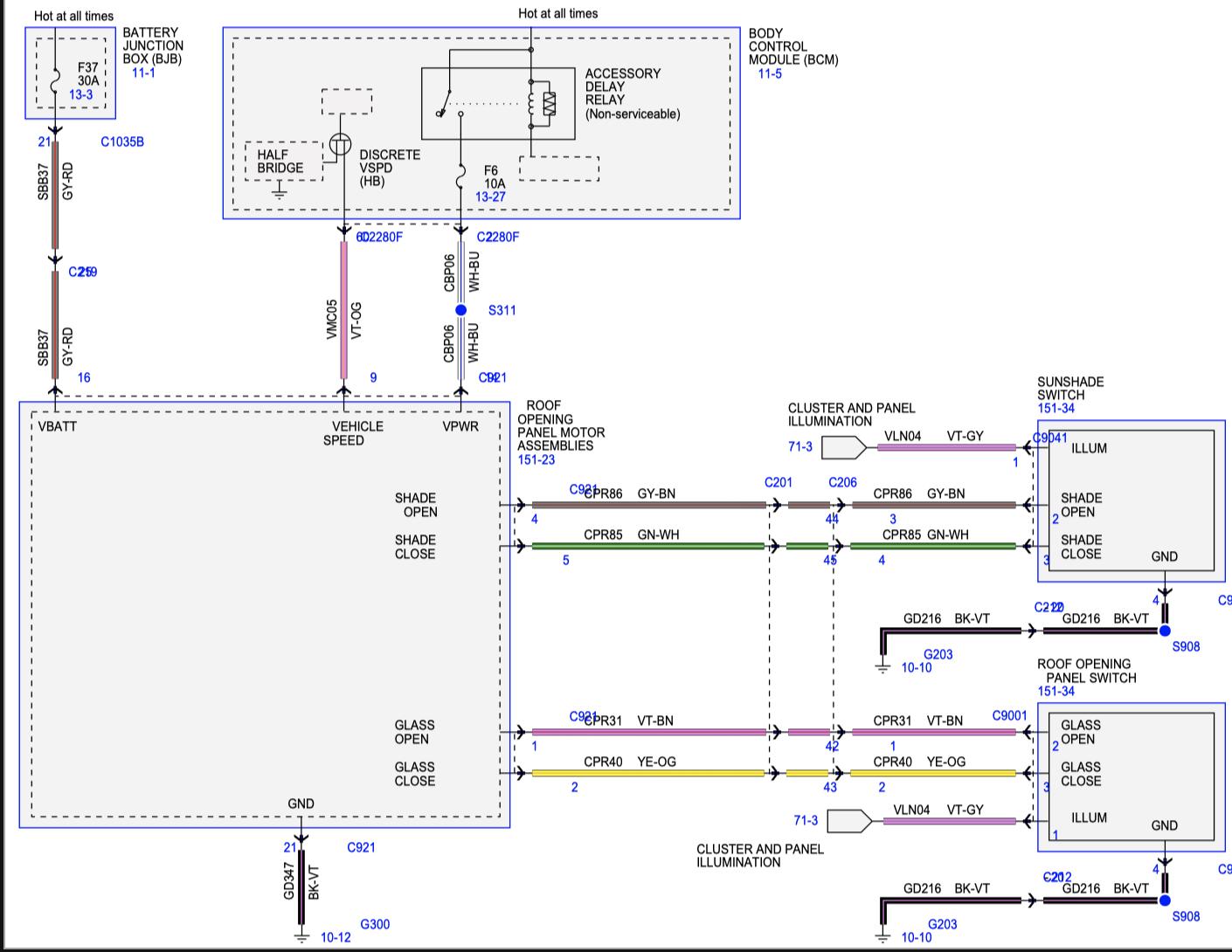This screenshot has height=952, width=1232.
Task: Select the yellow CPR40 wire from Glass Close
Action: point(647,773)
